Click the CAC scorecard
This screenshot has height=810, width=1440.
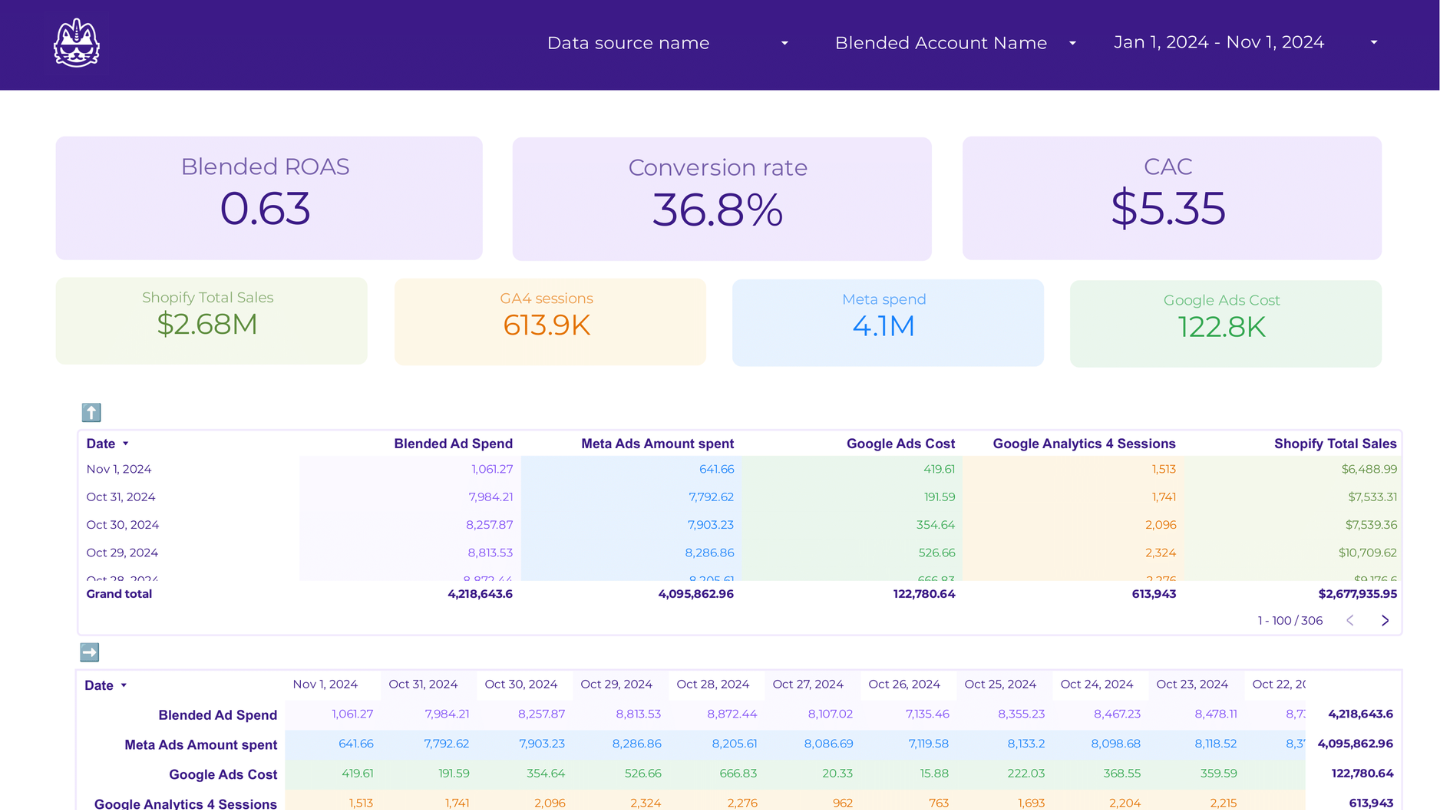1171,198
